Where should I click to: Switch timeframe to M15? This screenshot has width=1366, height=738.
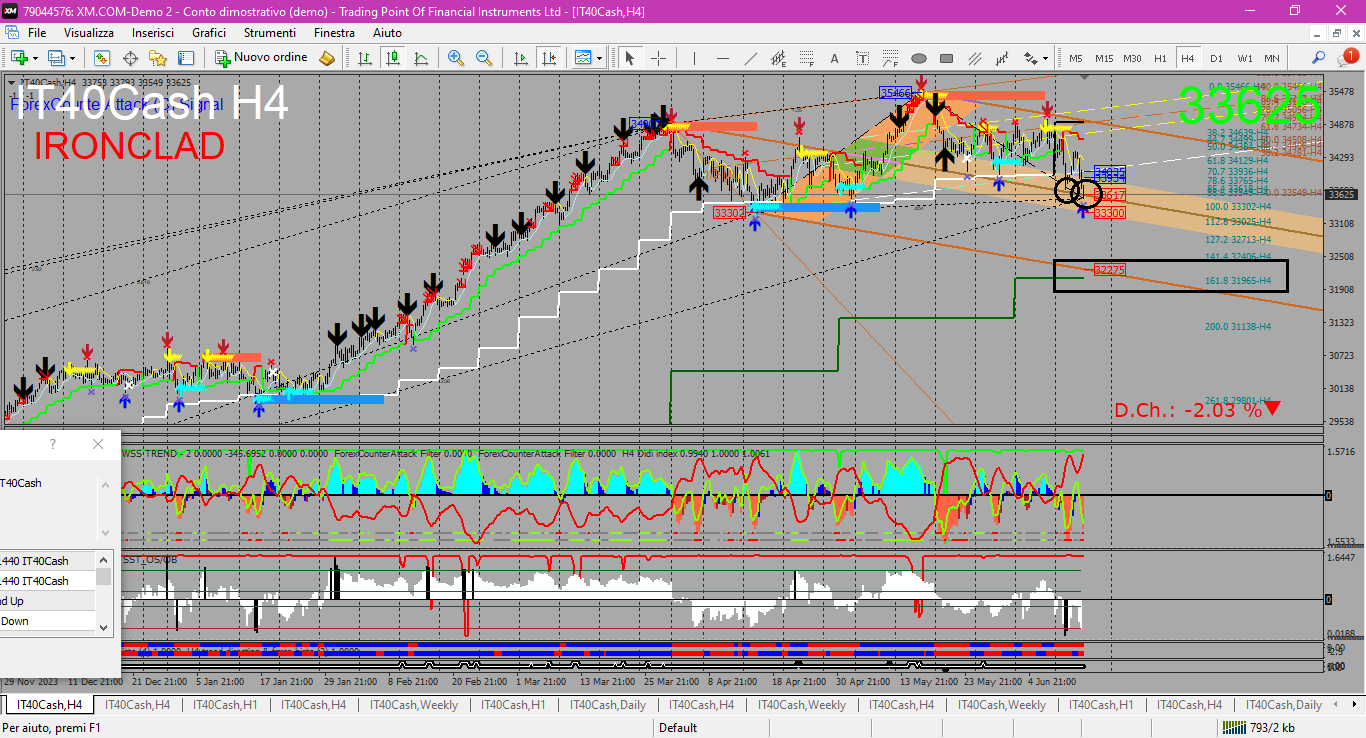(x=1104, y=58)
